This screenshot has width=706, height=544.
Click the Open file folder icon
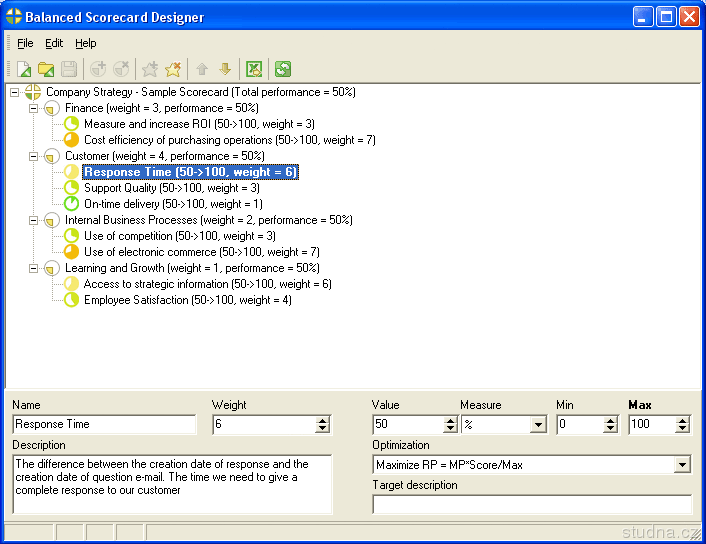tap(46, 69)
